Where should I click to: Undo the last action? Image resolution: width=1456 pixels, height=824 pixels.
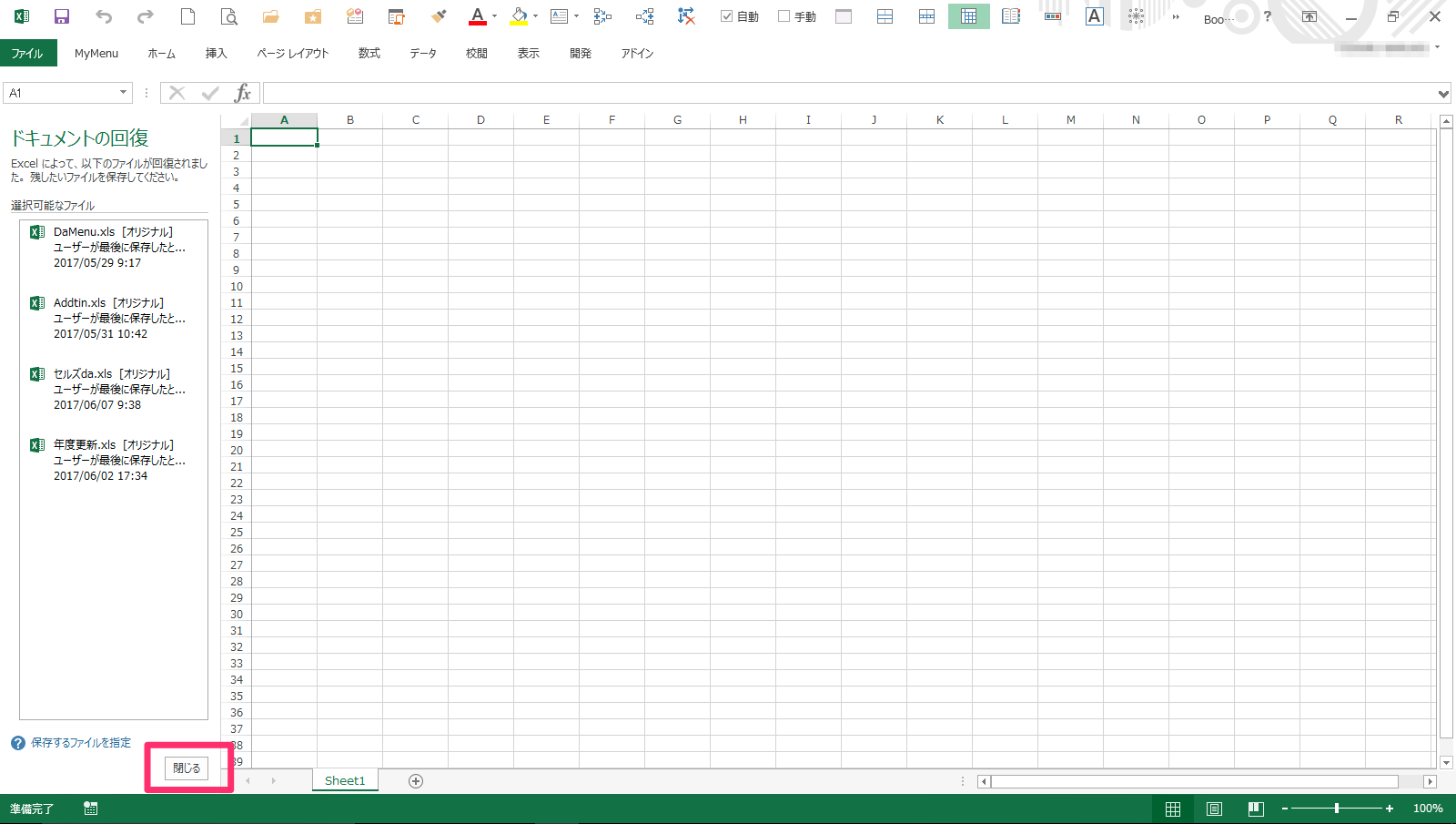pos(104,16)
